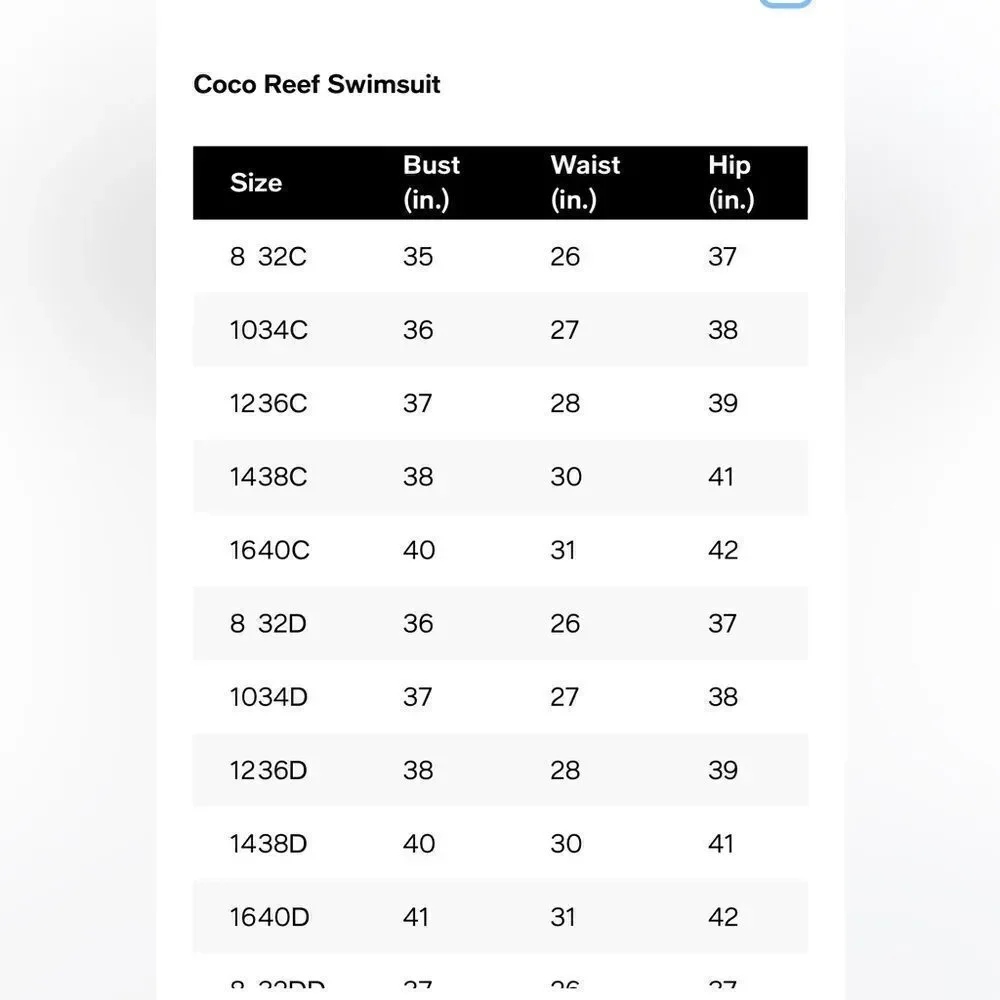Click bust value 35 in 32C row
This screenshot has width=1000, height=1000.
click(418, 257)
